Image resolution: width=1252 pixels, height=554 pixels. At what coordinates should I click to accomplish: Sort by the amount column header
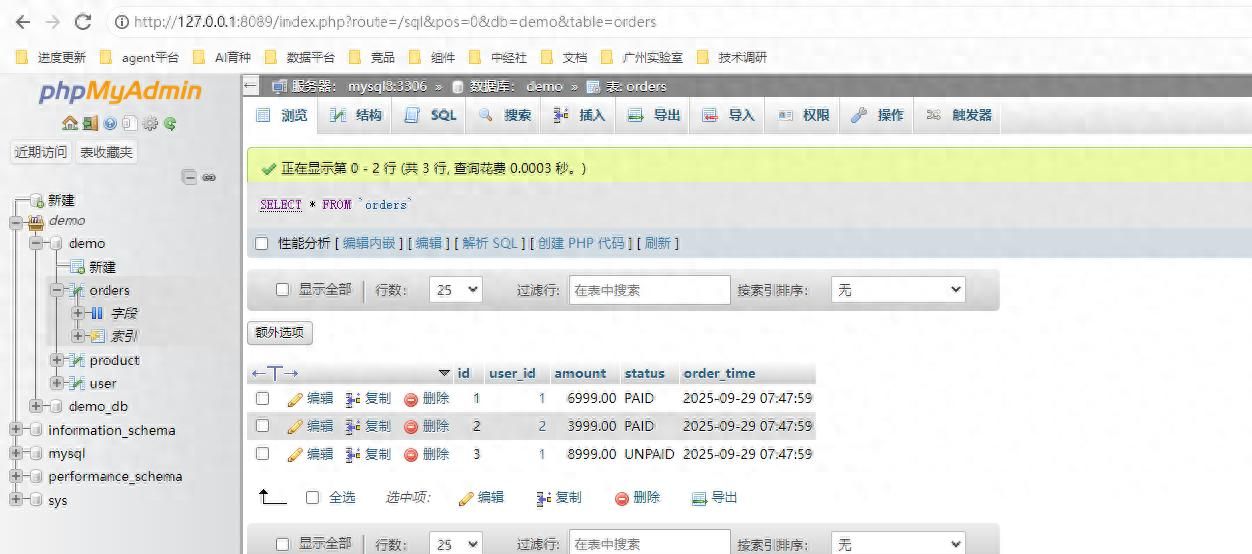point(580,373)
